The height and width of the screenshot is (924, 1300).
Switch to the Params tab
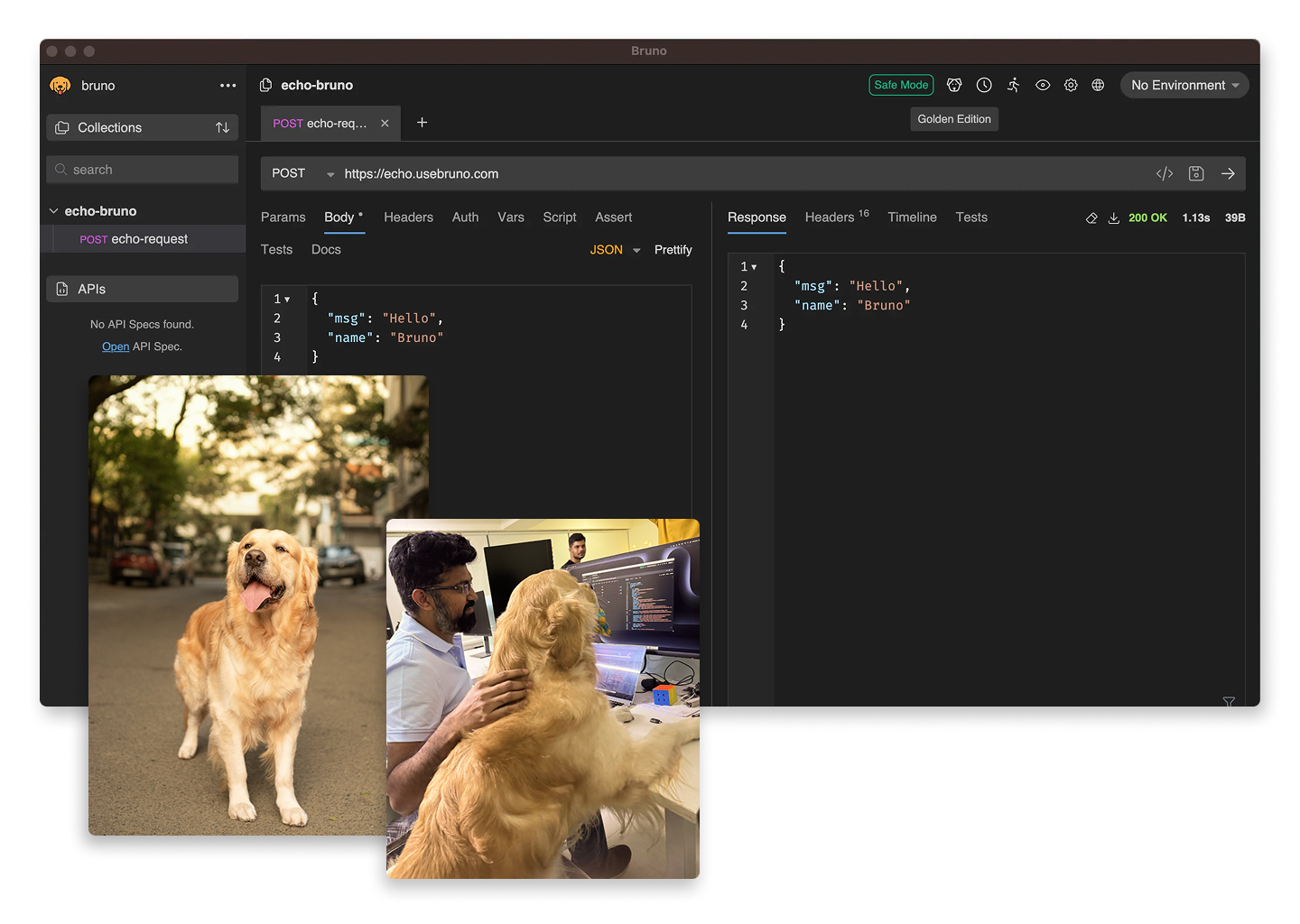283,217
